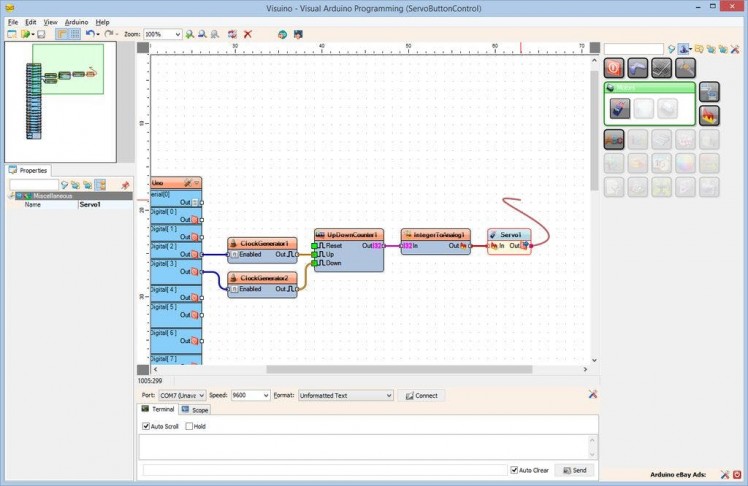Click the pin icon in Properties panel
The height and width of the screenshot is (486, 748).
click(125, 185)
